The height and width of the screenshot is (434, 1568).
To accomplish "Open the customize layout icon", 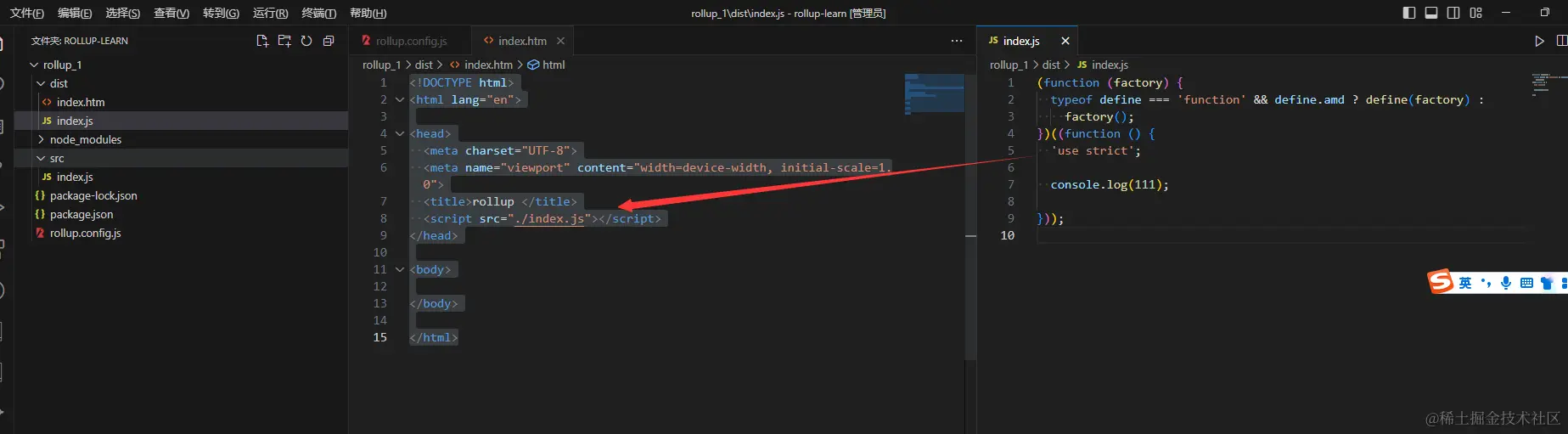I will pos(1475,13).
